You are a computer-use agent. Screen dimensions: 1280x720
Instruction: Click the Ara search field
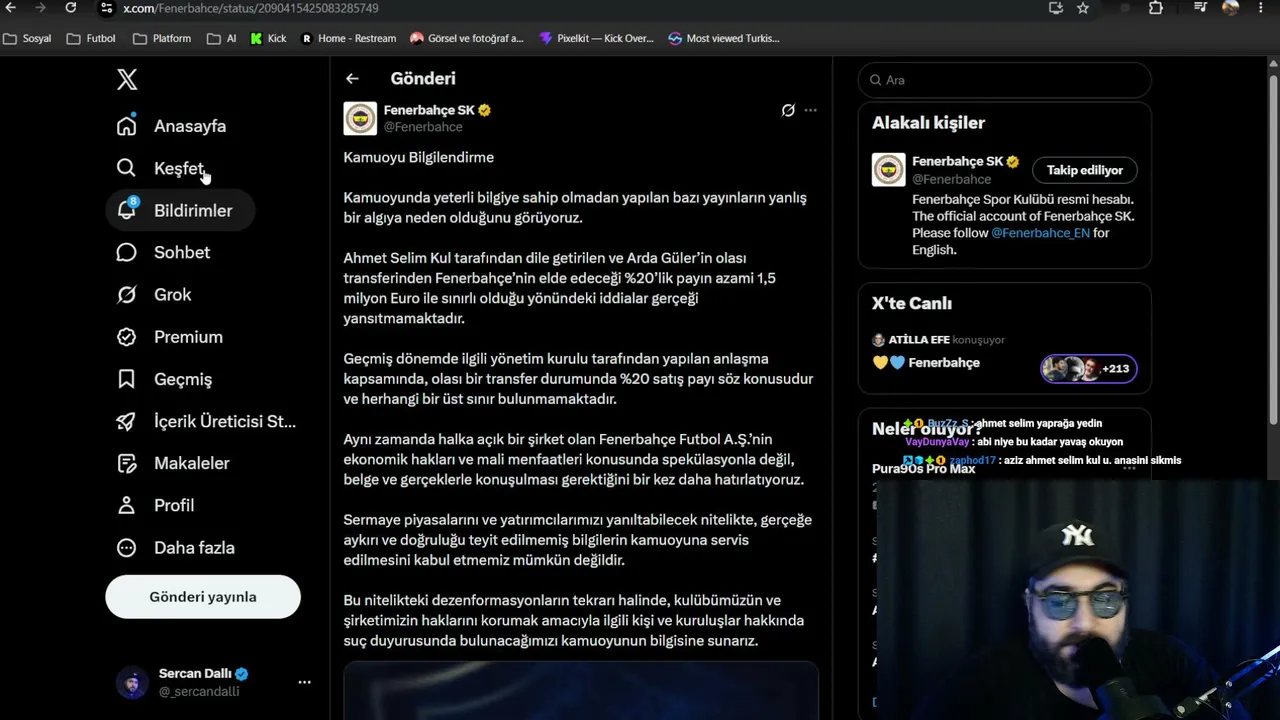(1005, 80)
